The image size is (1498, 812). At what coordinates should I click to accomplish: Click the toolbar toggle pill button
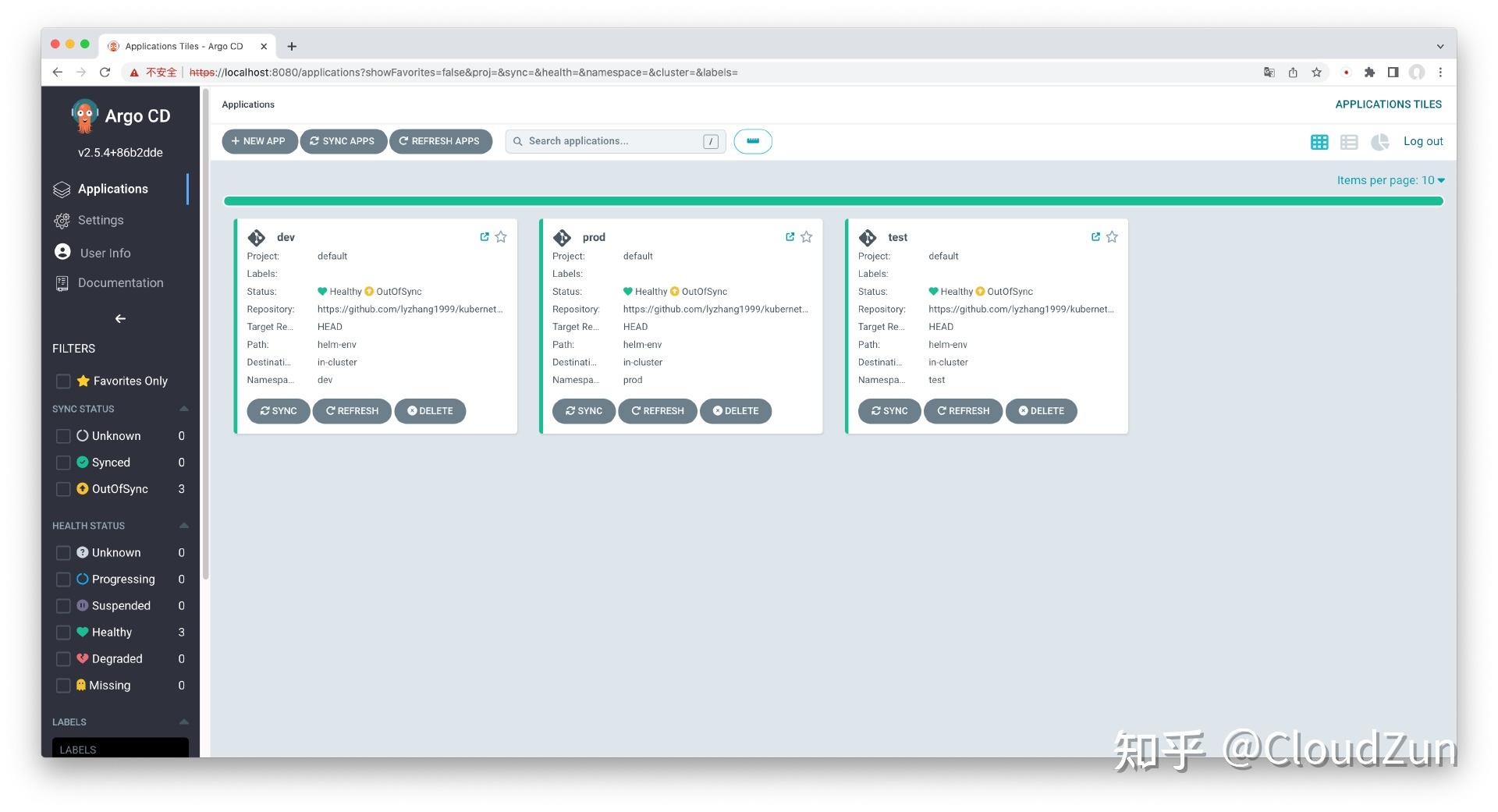[x=753, y=141]
